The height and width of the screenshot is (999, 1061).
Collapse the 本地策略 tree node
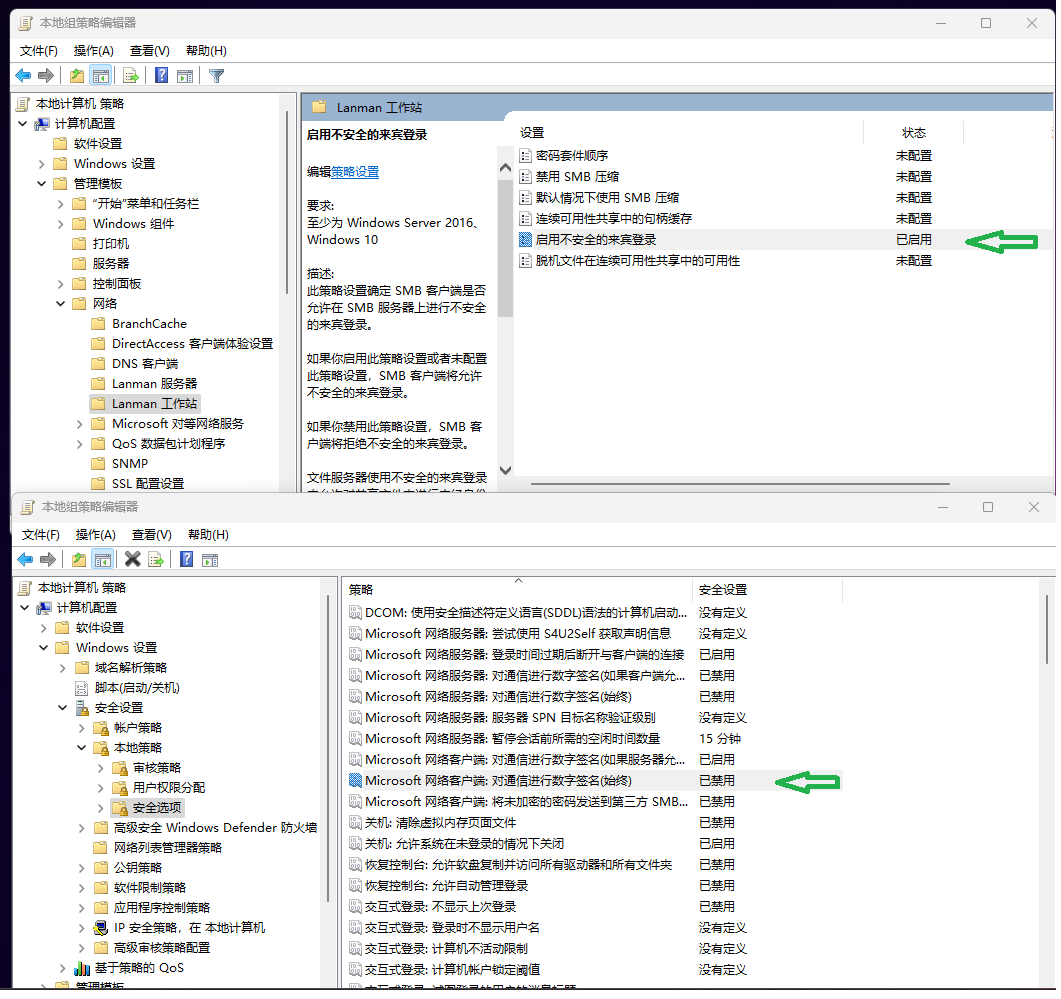tap(82, 748)
